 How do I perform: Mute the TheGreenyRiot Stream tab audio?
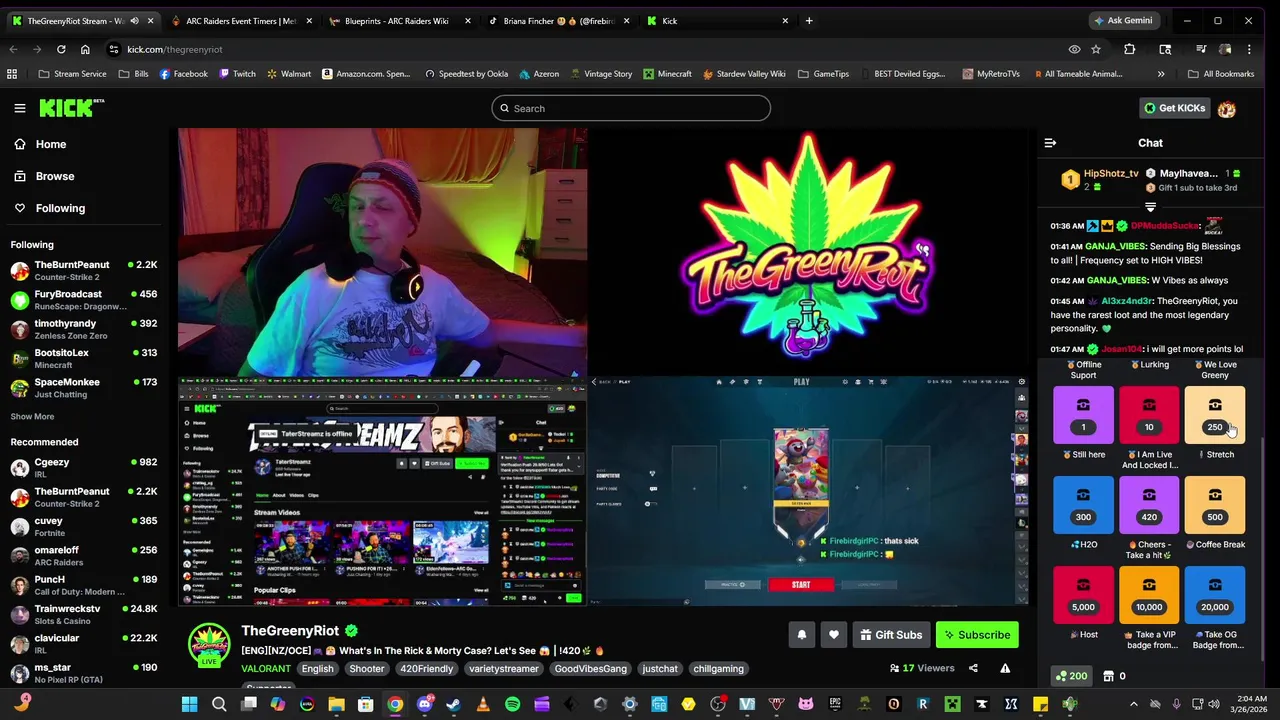click(x=134, y=20)
